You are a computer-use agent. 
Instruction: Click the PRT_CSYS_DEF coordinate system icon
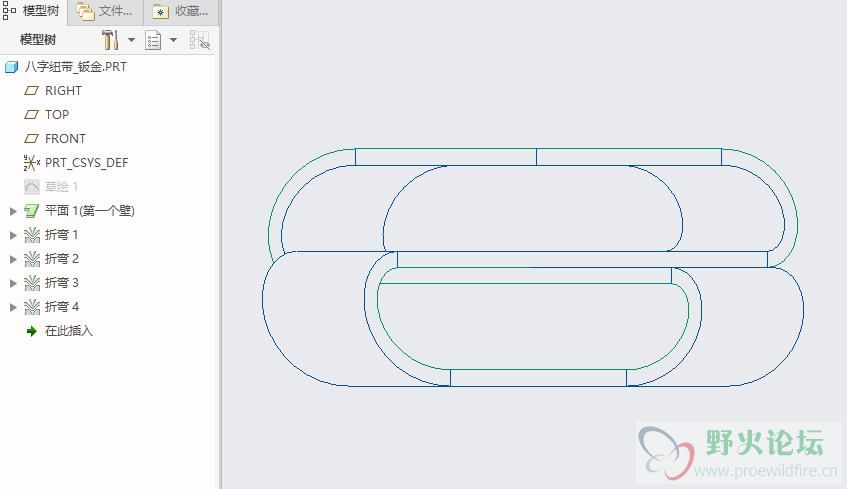coord(32,163)
